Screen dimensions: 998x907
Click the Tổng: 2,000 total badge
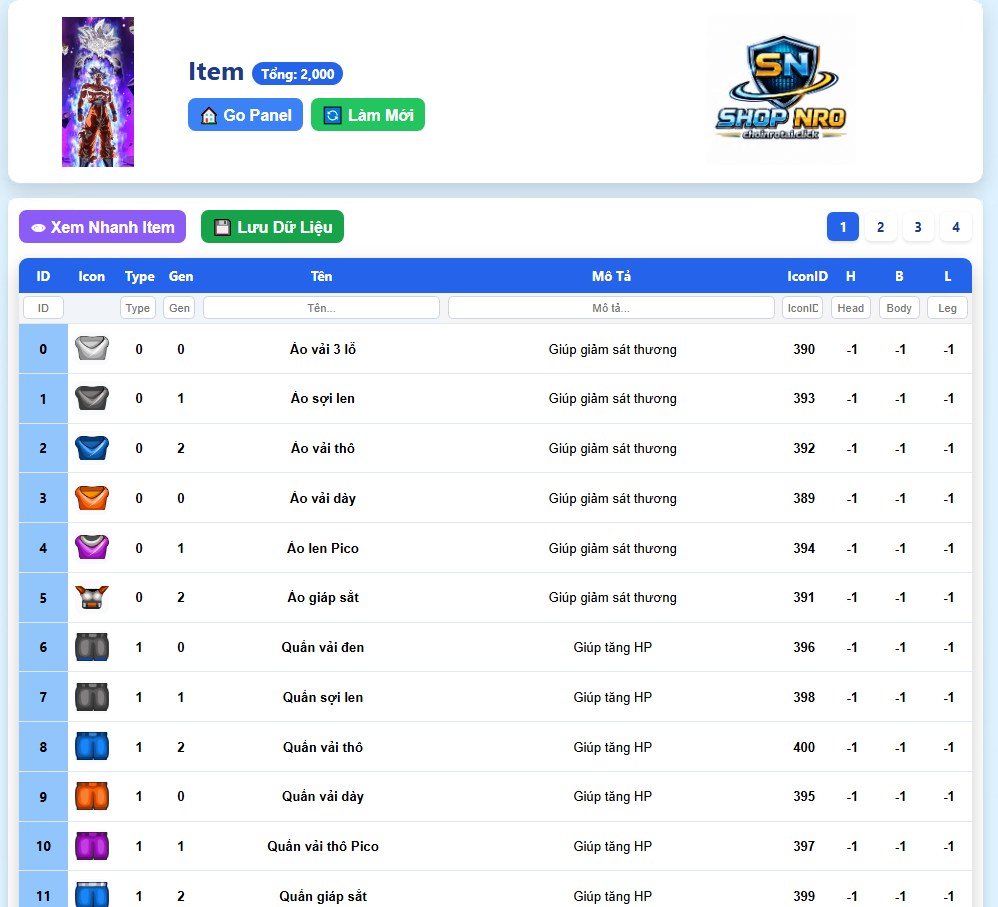(297, 74)
